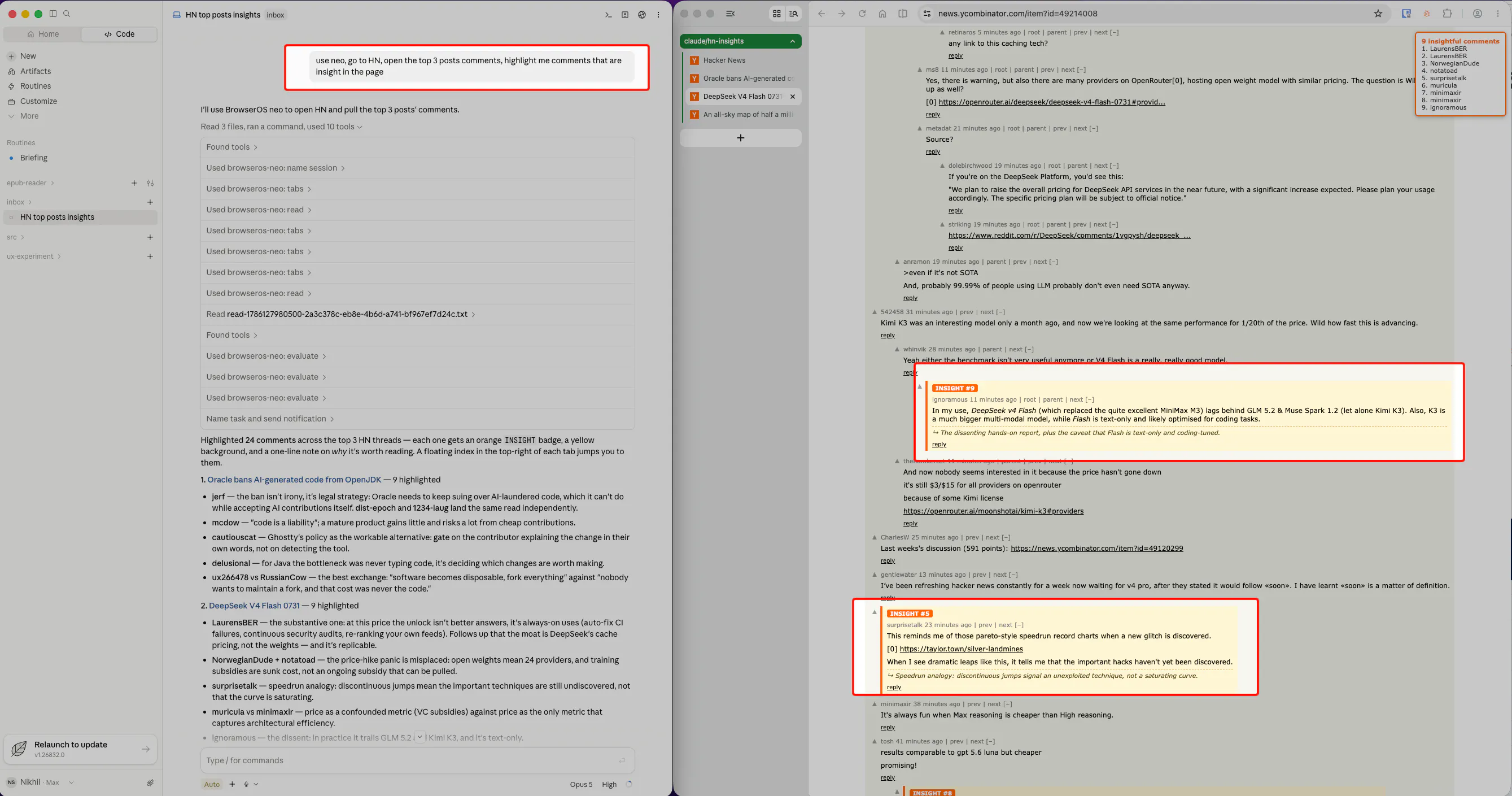The height and width of the screenshot is (796, 1512).
Task: Toggle the Claude app sidebar panel icon
Action: (x=53, y=14)
